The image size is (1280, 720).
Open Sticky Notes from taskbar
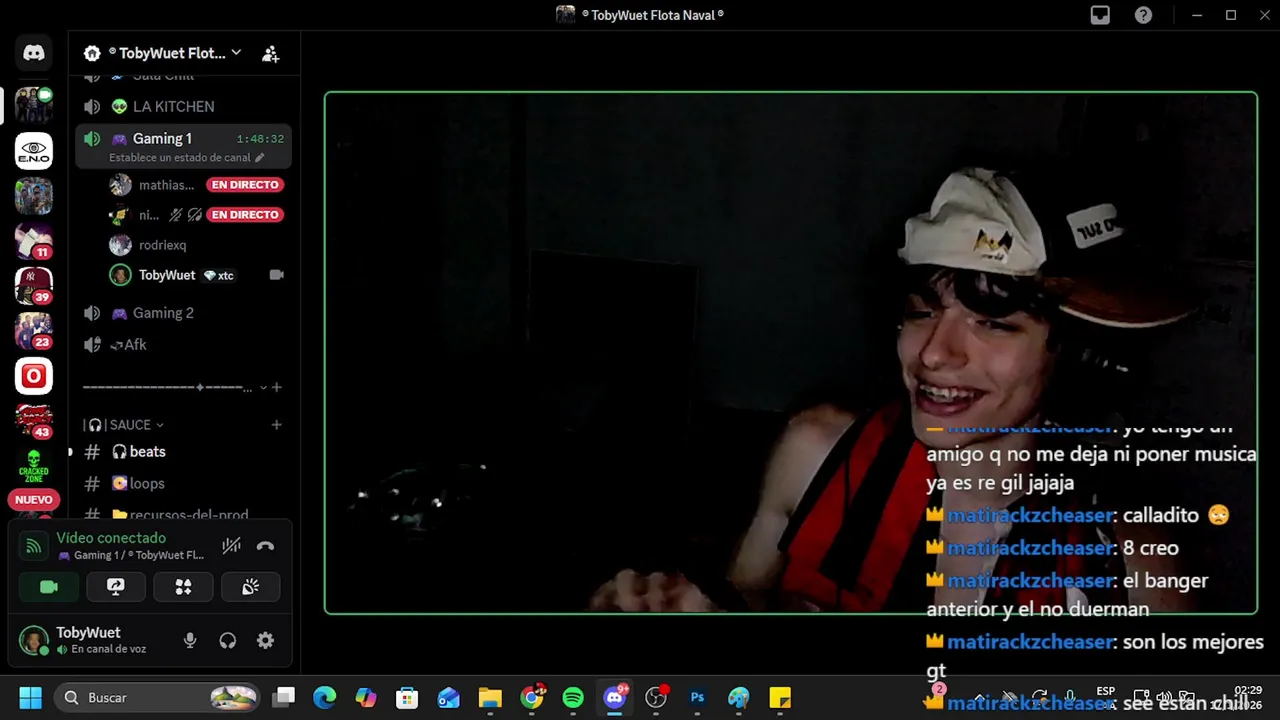pos(780,698)
